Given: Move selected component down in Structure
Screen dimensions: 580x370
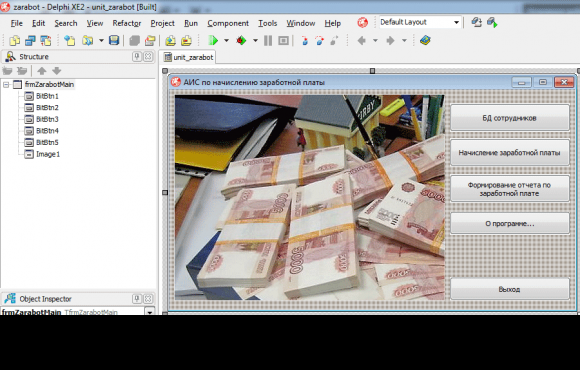Looking at the screenshot, I should pyautogui.click(x=56, y=71).
